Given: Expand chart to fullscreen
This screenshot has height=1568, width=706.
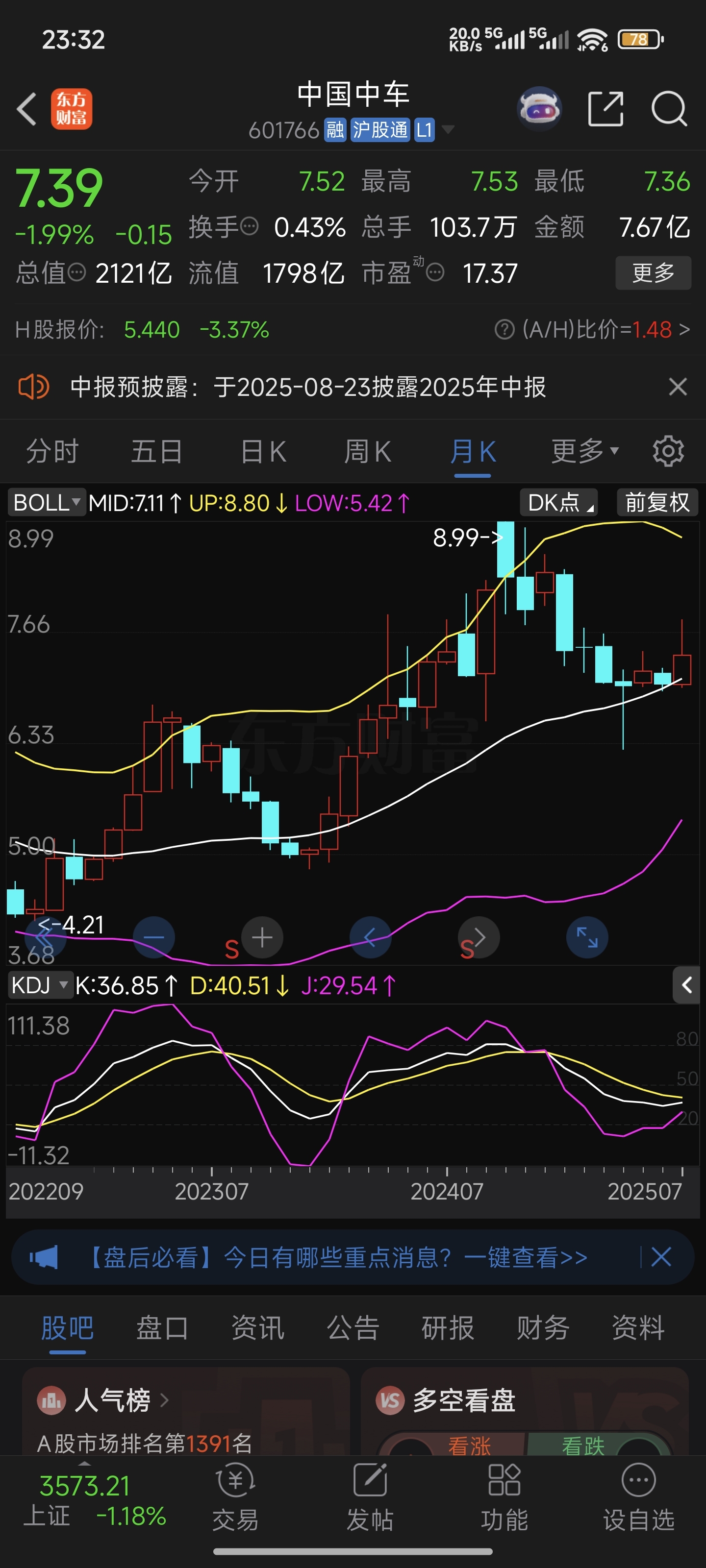Looking at the screenshot, I should (587, 937).
